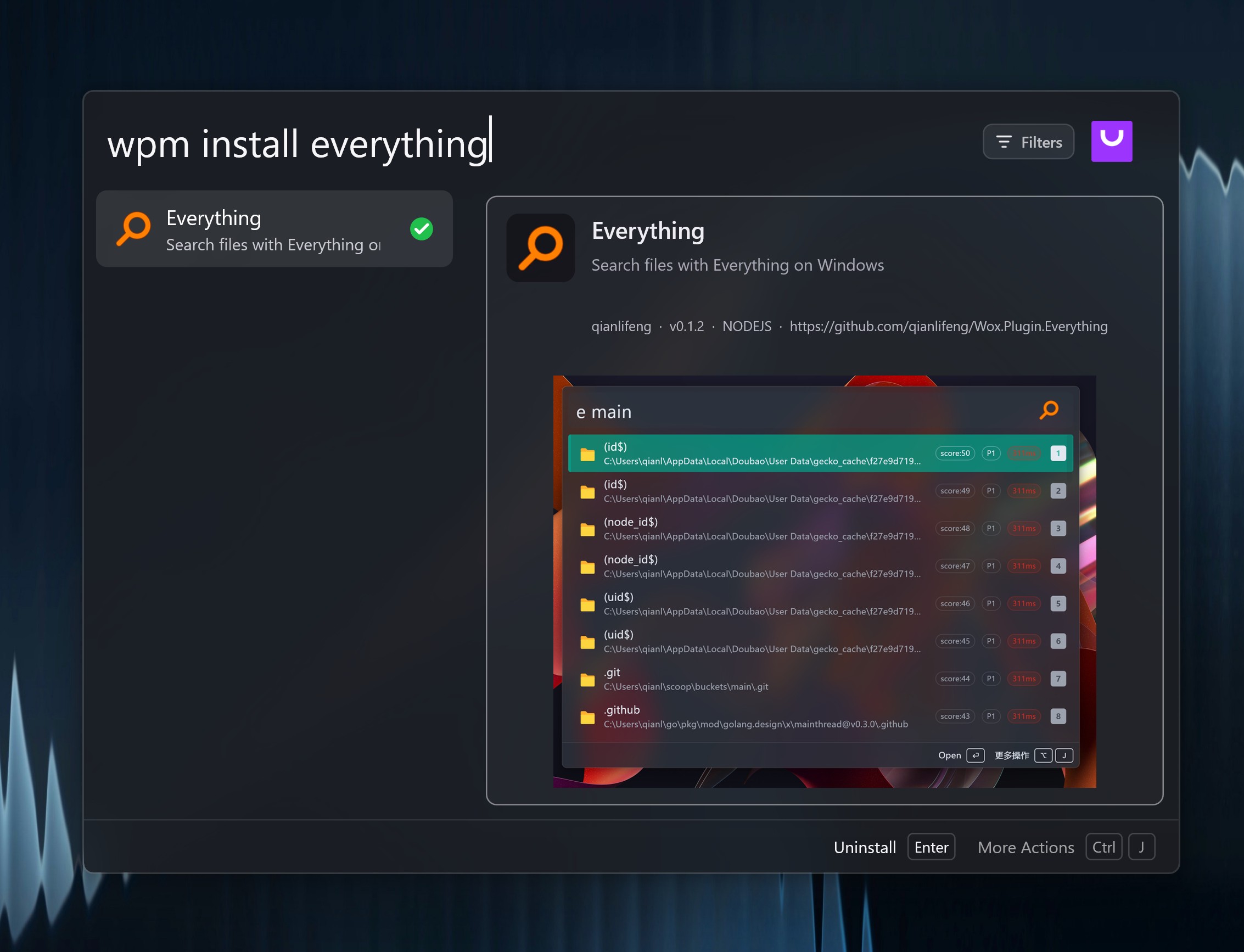The height and width of the screenshot is (952, 1244).
Task: Open the Wox.Plugin.Everything GitHub link
Action: coord(948,327)
